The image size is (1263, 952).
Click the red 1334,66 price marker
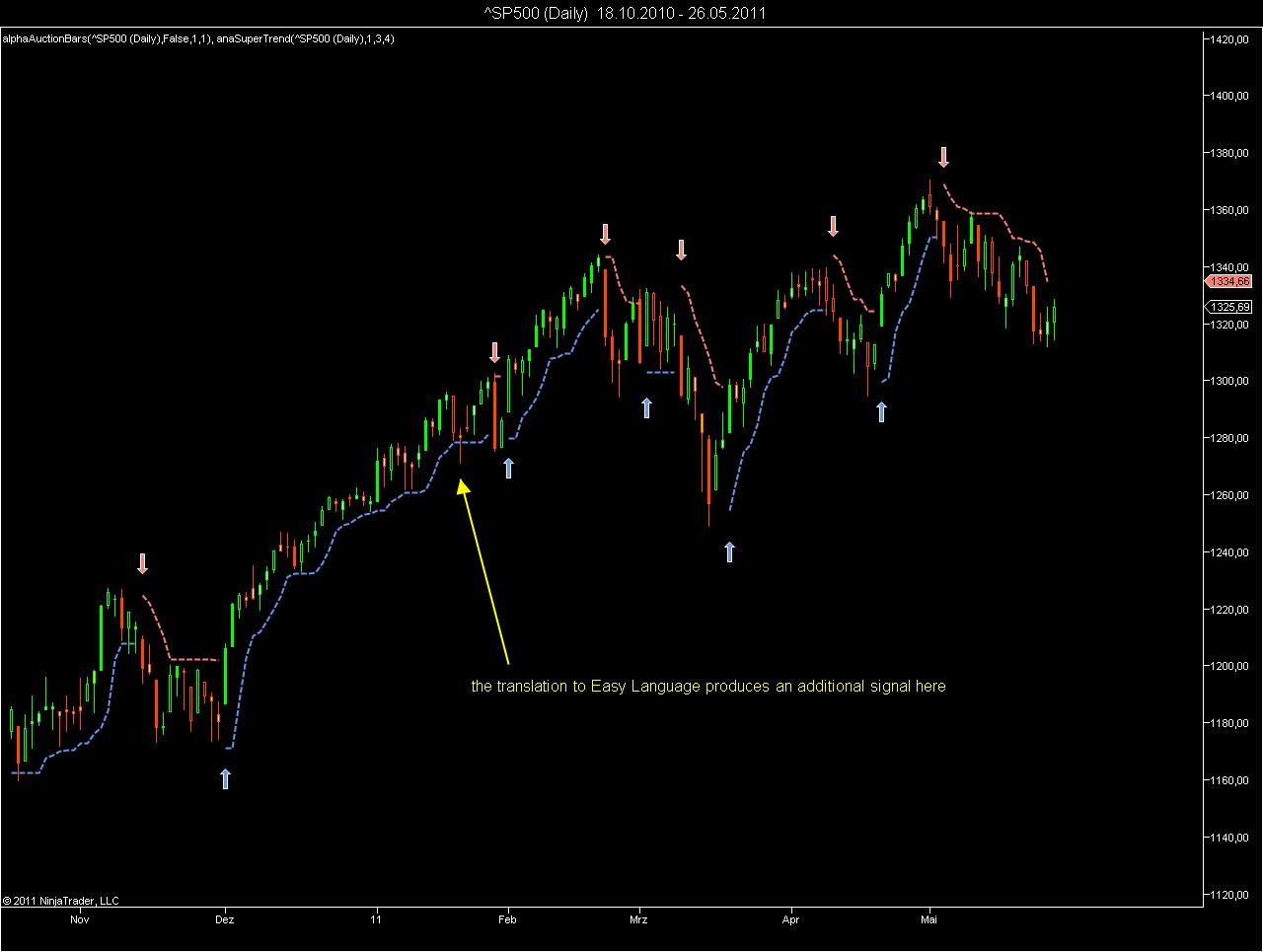(1226, 282)
